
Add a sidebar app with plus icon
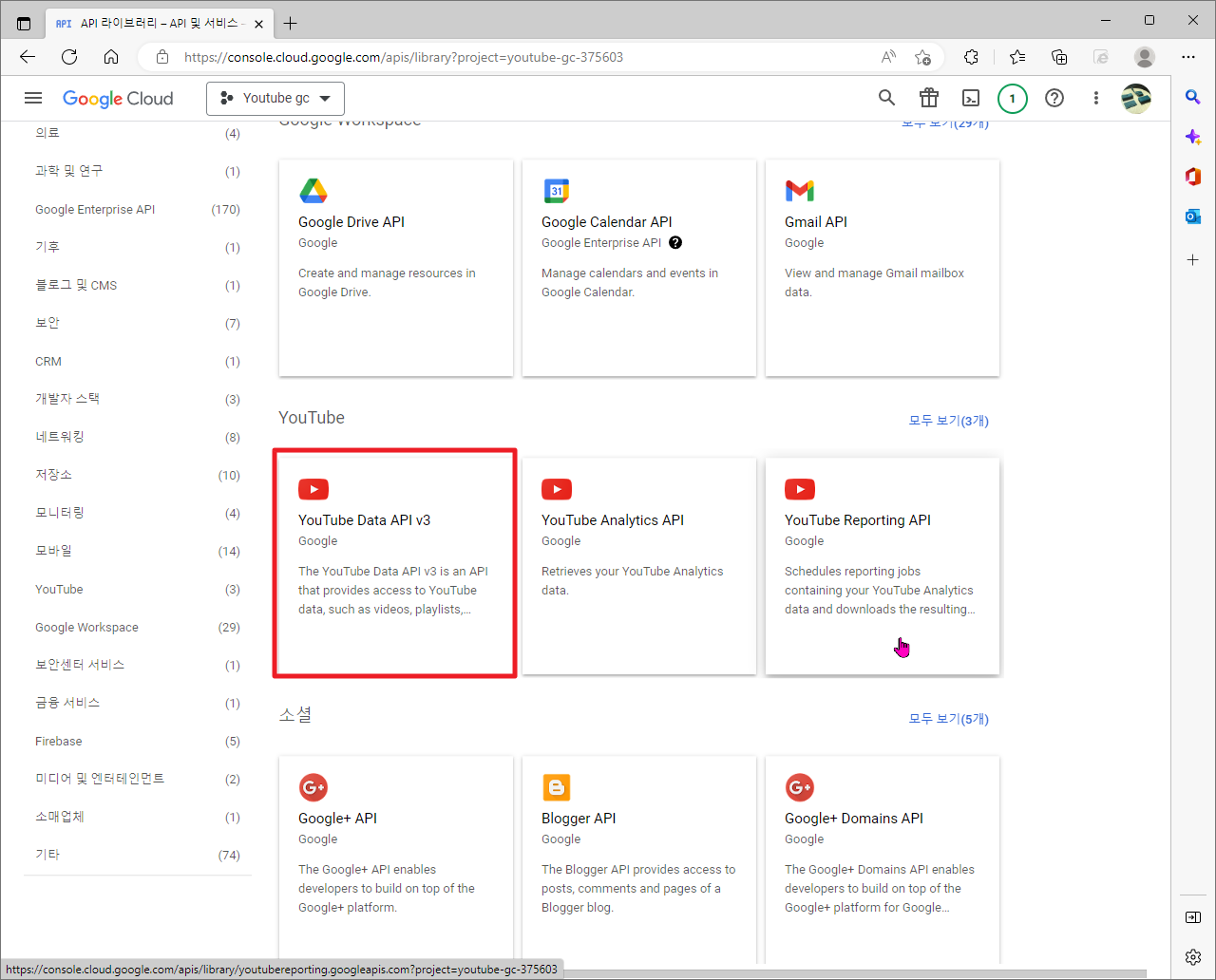1193,259
